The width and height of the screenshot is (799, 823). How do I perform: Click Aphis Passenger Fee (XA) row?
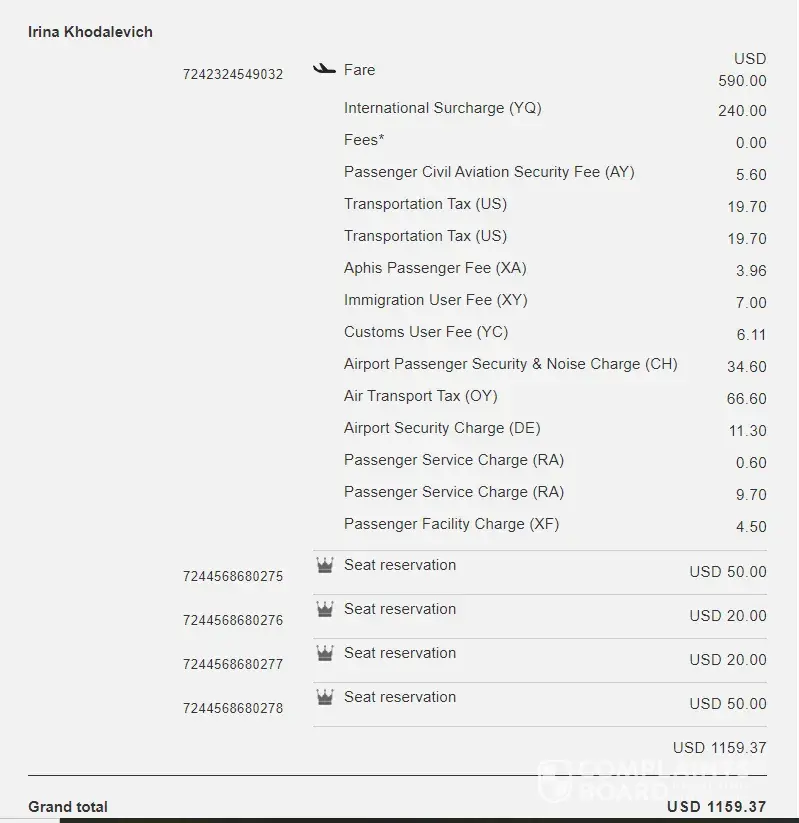[435, 268]
